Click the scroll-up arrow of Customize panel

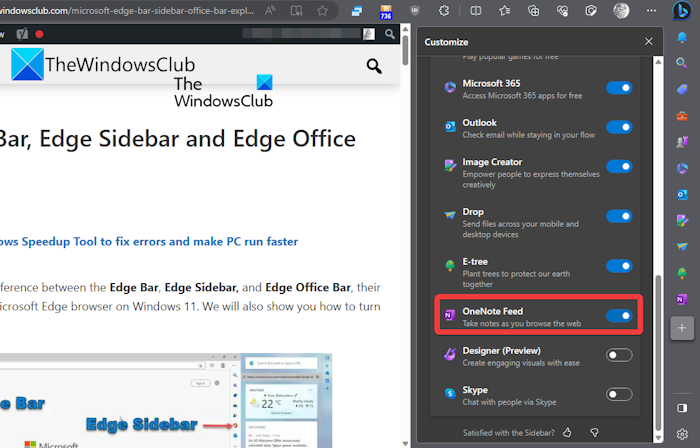658,62
